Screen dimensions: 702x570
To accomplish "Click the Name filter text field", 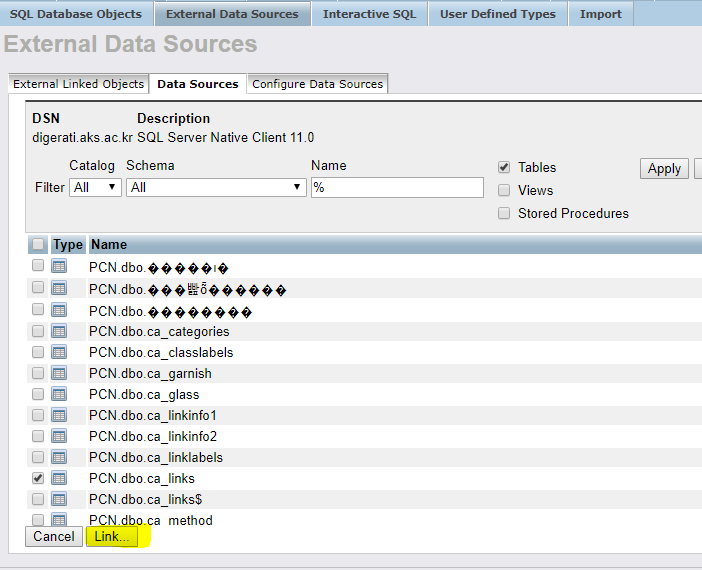I will tap(397, 187).
